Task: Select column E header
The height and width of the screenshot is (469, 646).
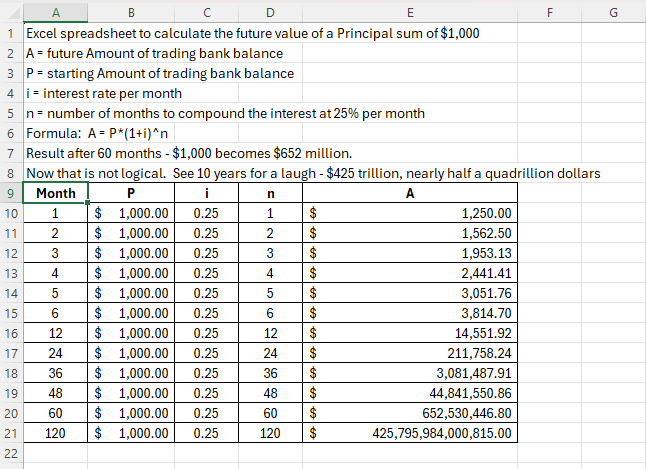Action: (410, 13)
